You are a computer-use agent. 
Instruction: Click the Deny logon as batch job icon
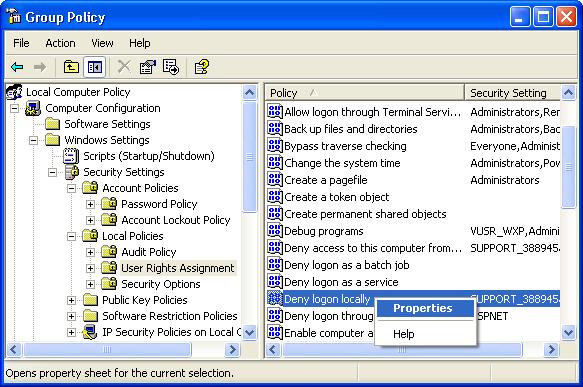(275, 265)
